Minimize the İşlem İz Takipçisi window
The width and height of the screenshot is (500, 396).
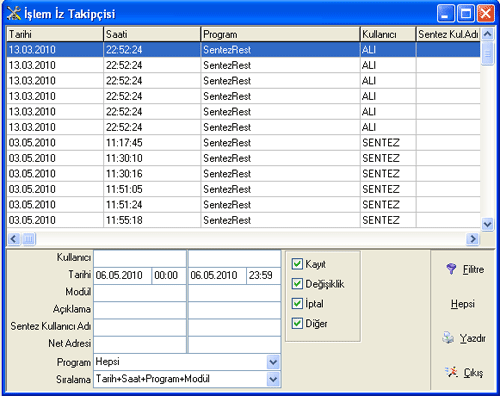coord(445,14)
